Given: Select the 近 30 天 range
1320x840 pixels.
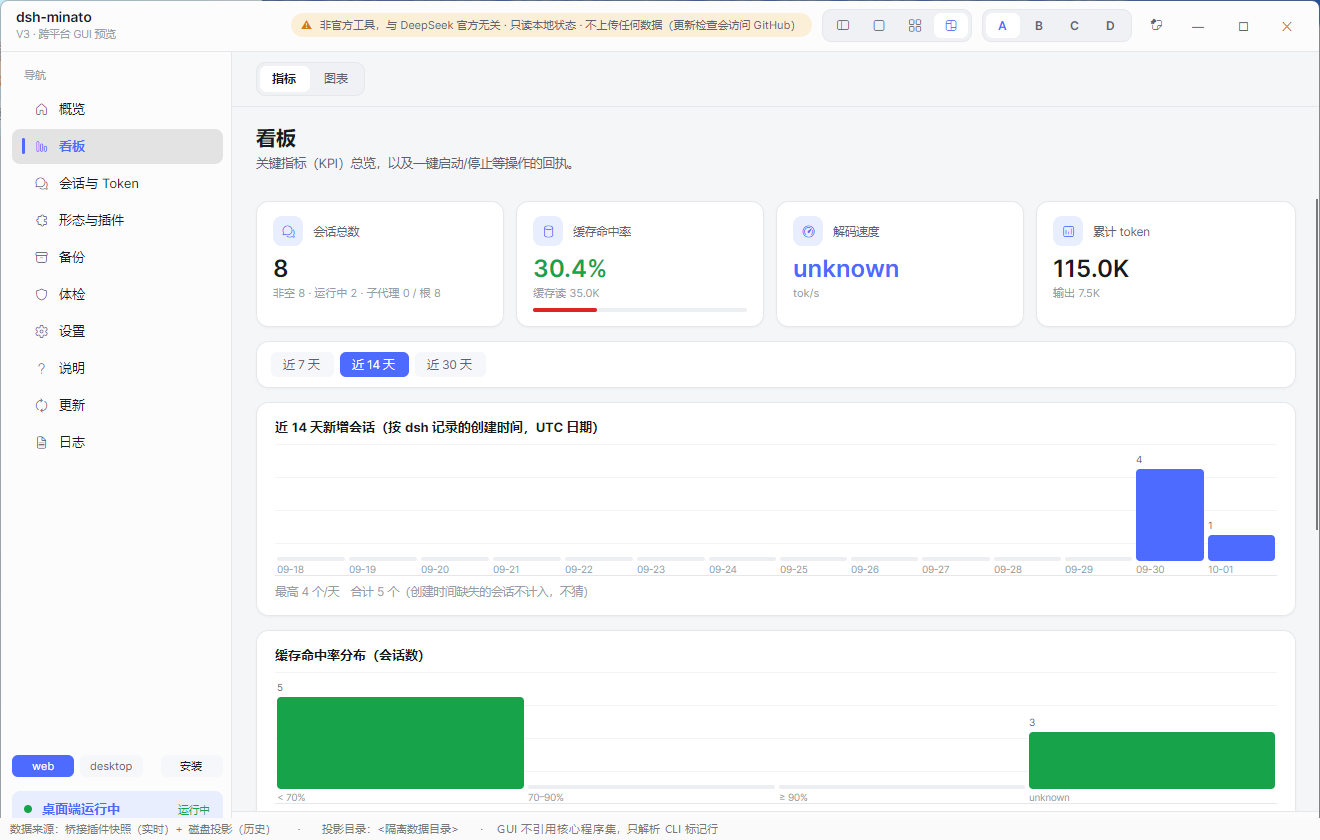Looking at the screenshot, I should tap(449, 365).
